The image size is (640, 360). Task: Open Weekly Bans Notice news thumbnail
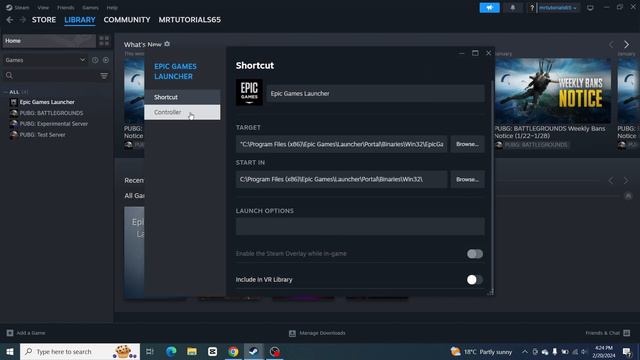click(553, 91)
